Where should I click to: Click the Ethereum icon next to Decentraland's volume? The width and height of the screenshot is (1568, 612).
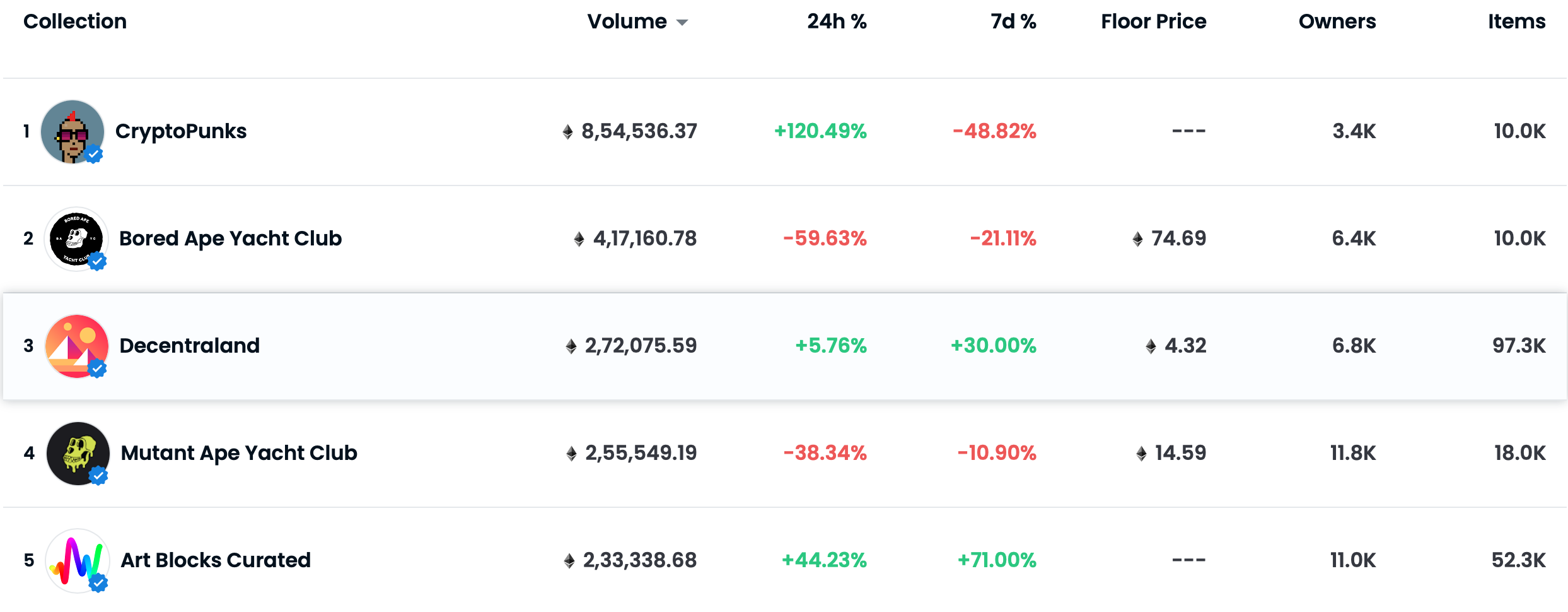(x=571, y=346)
